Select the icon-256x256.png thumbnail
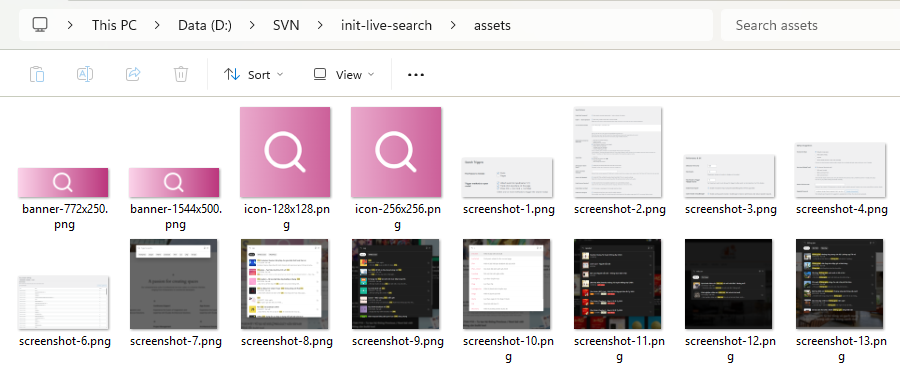 [x=396, y=152]
